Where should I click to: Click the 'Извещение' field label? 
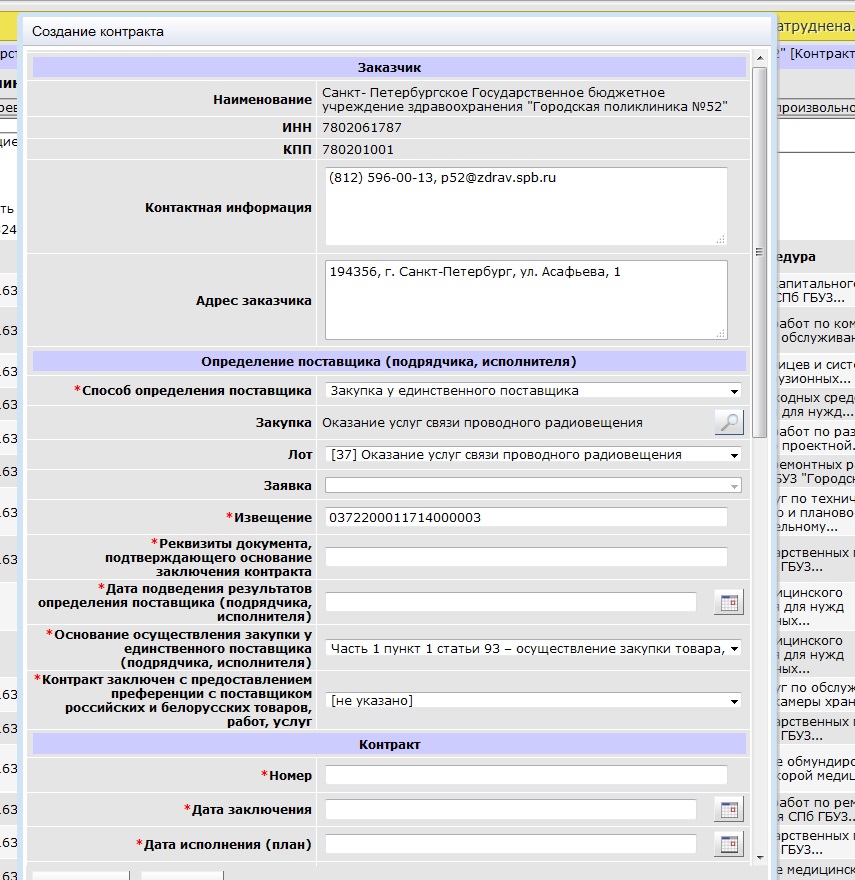[x=273, y=517]
